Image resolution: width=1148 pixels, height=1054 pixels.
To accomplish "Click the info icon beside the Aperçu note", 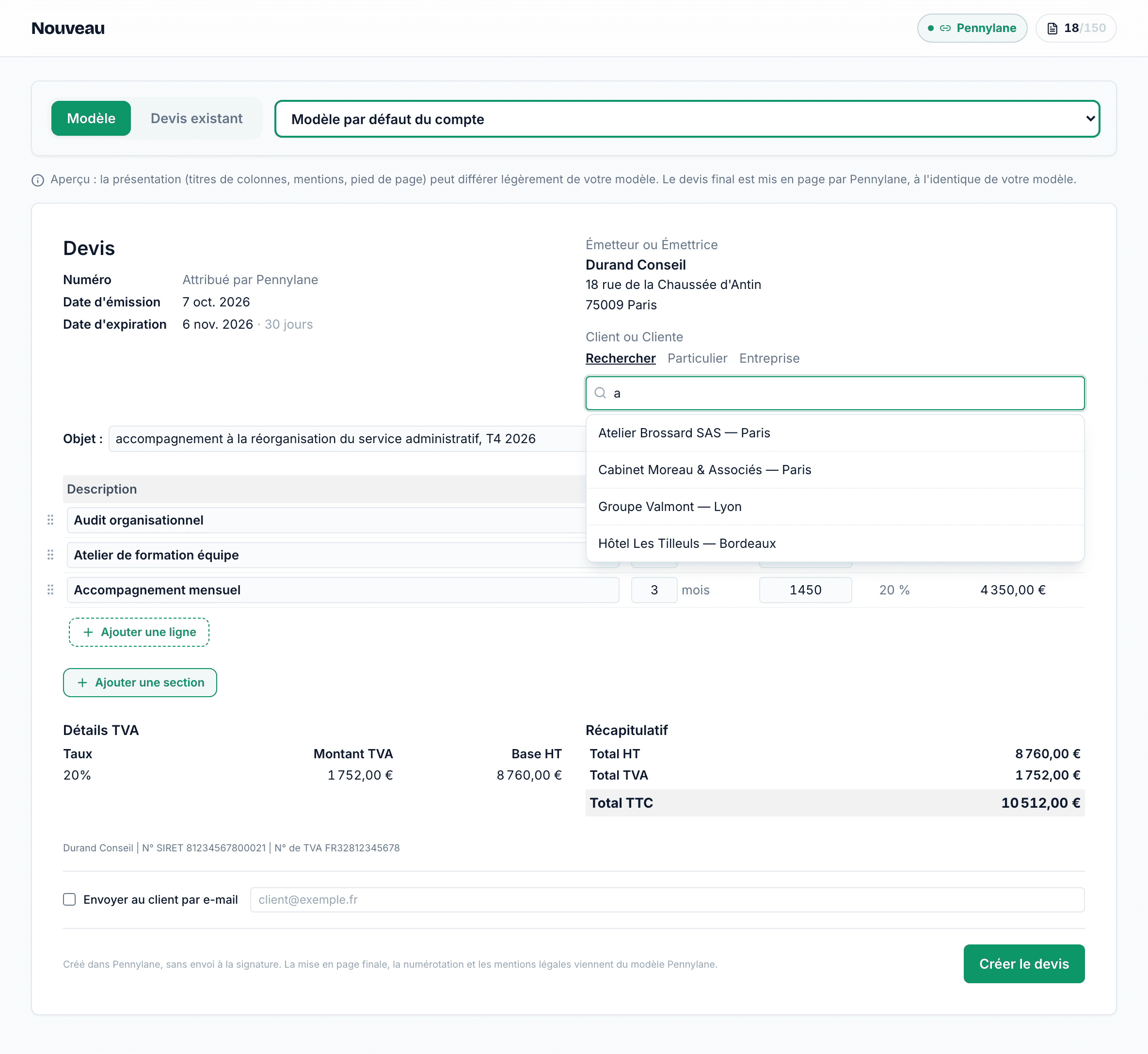I will pyautogui.click(x=38, y=180).
